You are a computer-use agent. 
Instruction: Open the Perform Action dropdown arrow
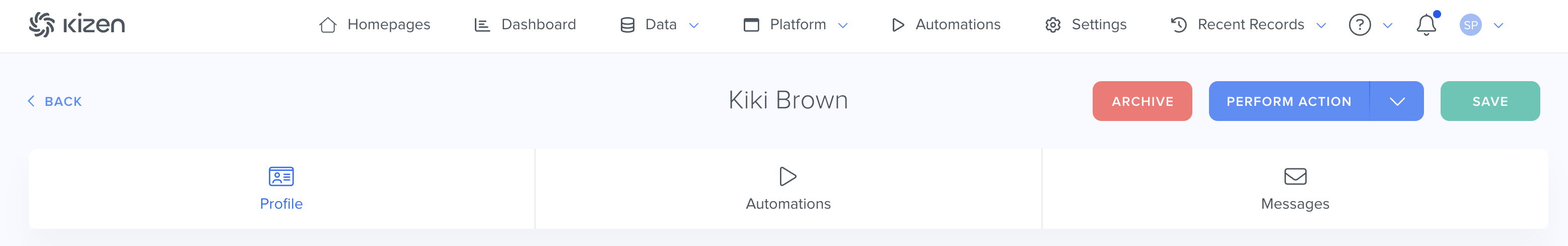pyautogui.click(x=1397, y=101)
